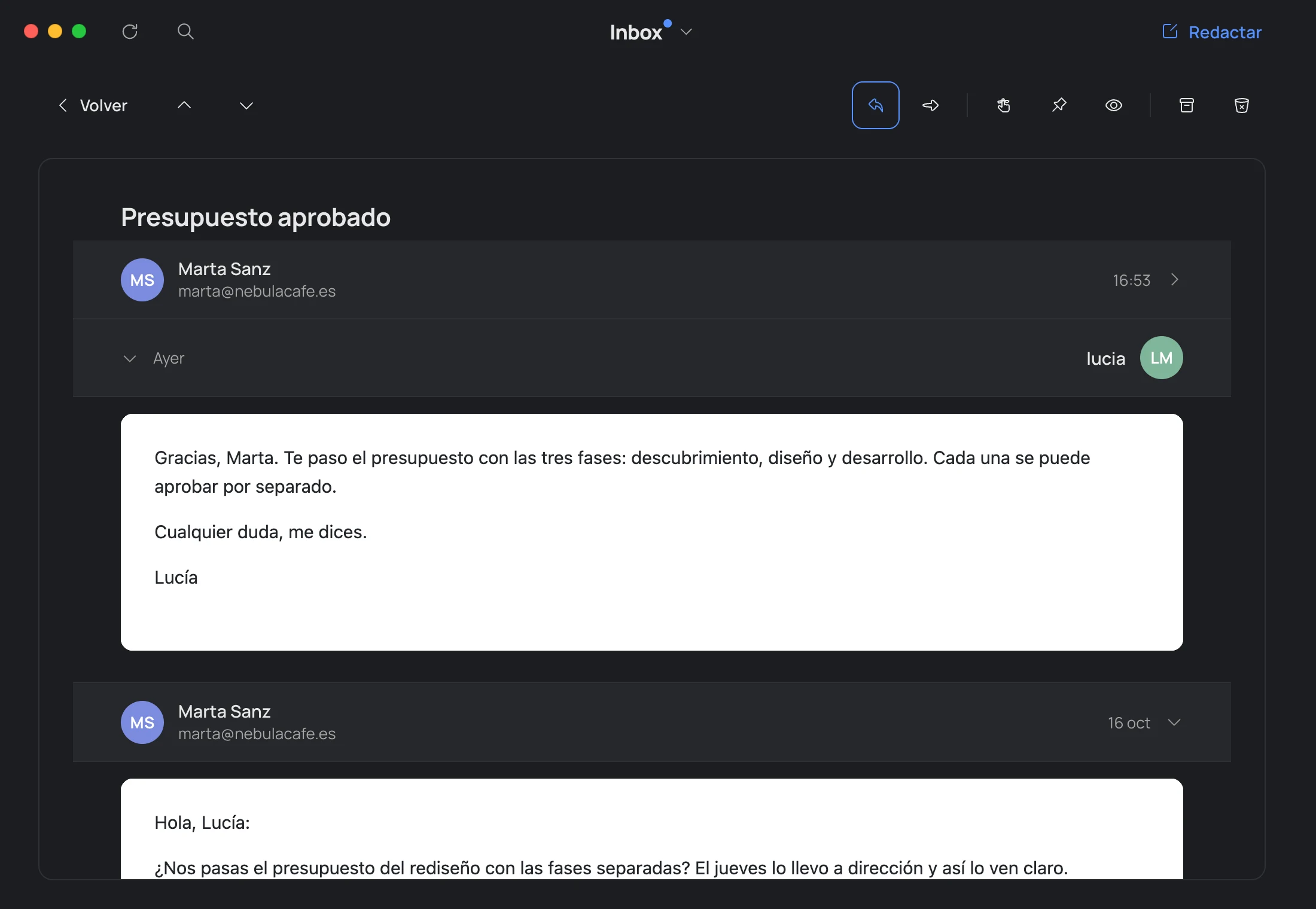Toggle read status with the eye icon
1316x909 pixels.
click(1114, 105)
